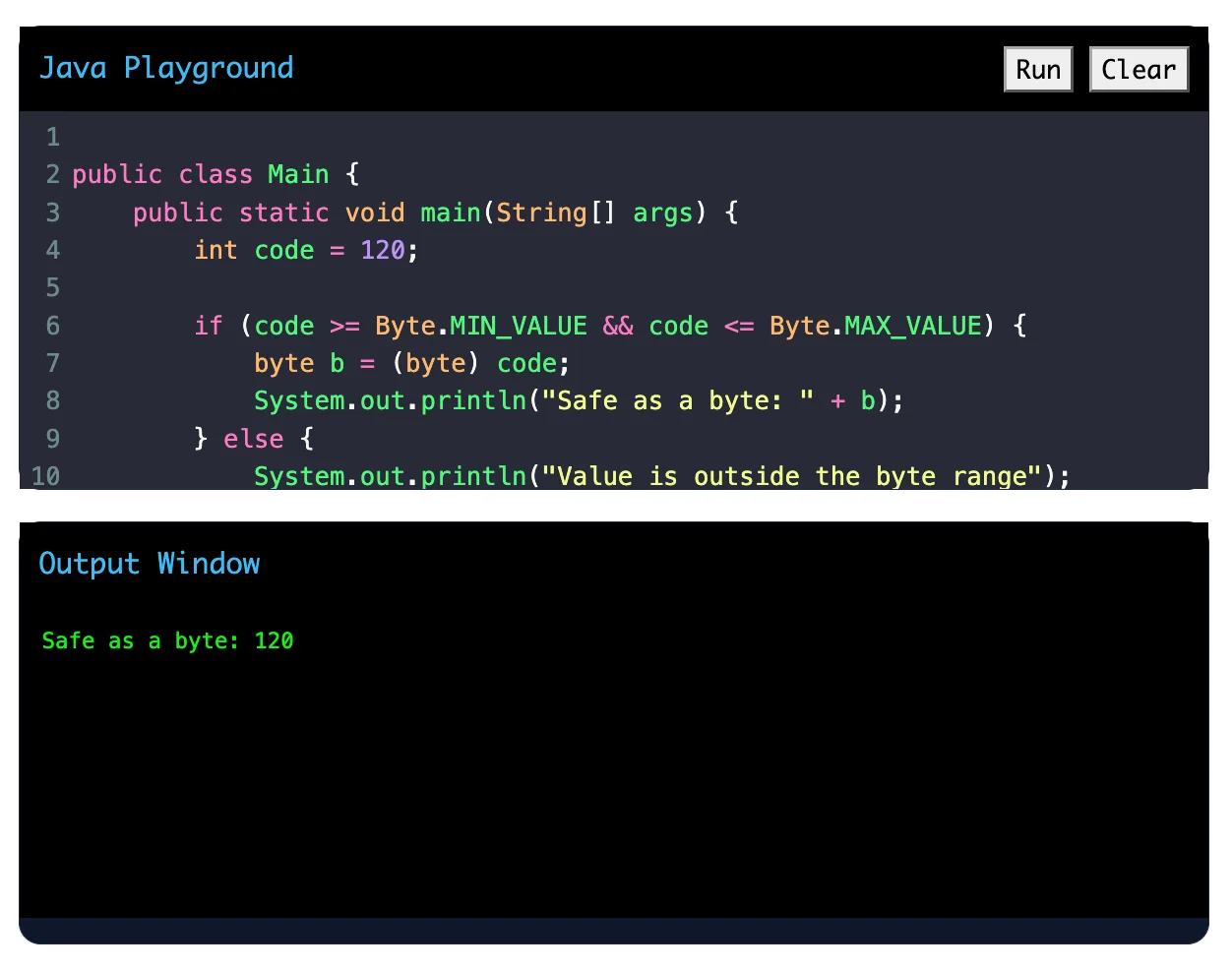Place cursor on 'int code = 120;' line
The height and width of the screenshot is (972, 1232).
(x=306, y=251)
